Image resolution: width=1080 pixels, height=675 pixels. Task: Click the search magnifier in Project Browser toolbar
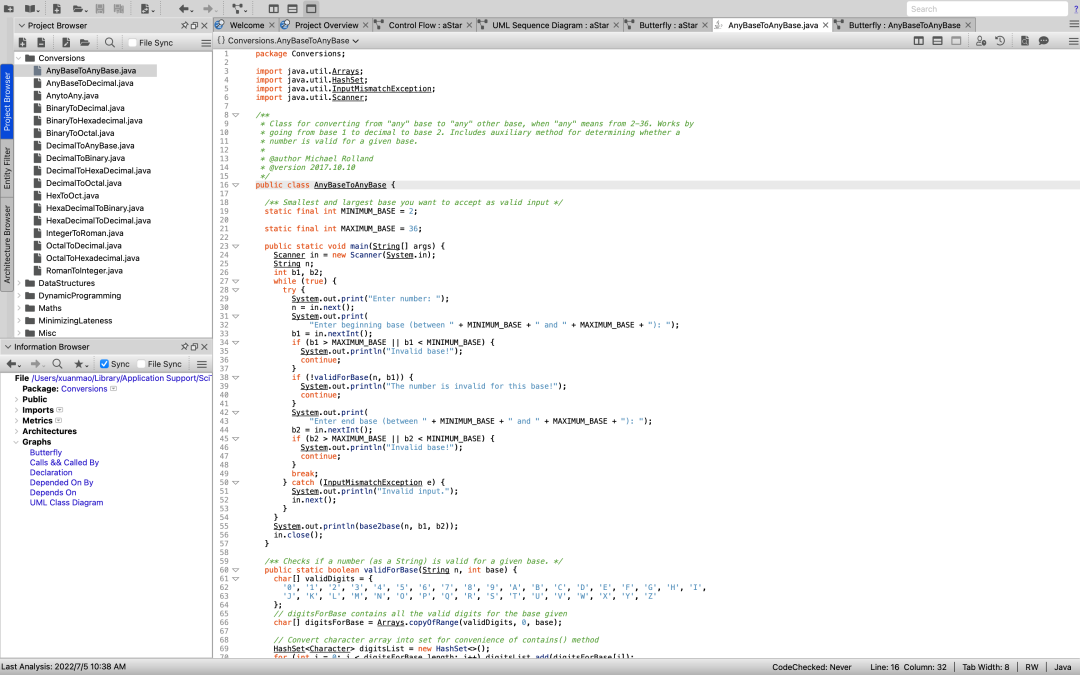click(x=109, y=43)
